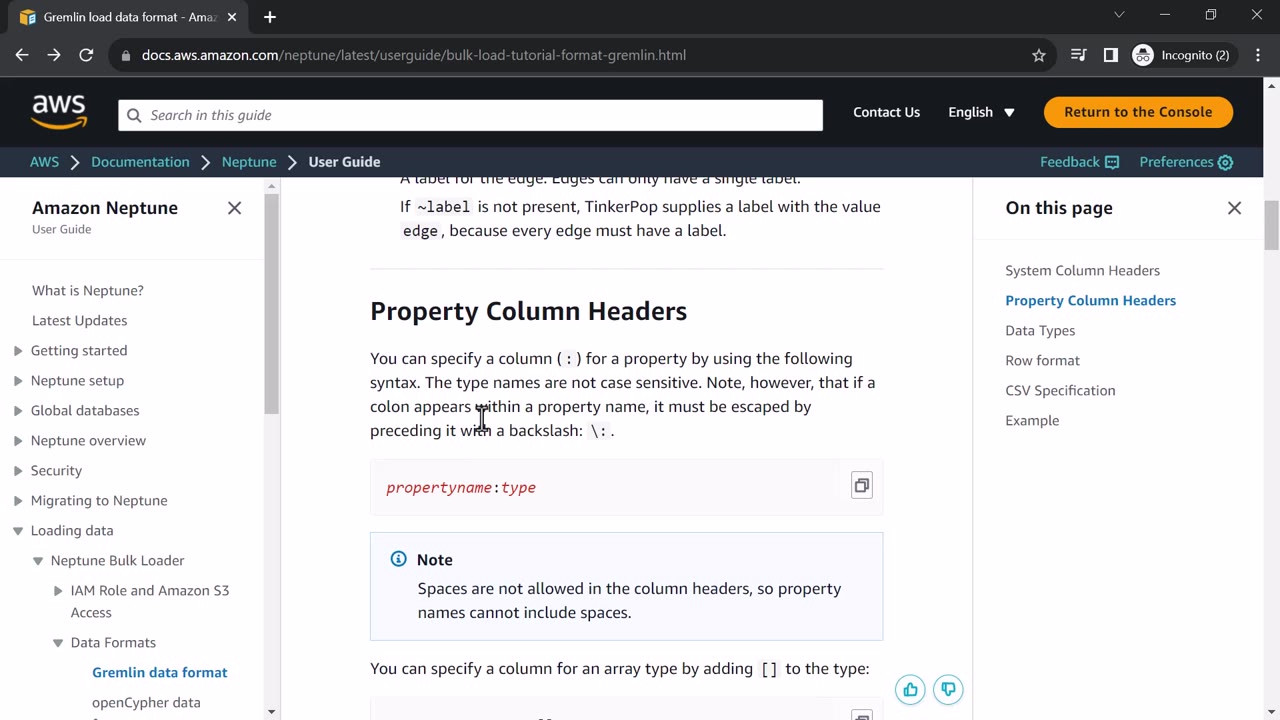Click the left sidebar scroll down arrow
This screenshot has height=720, width=1280.
pos(271,712)
